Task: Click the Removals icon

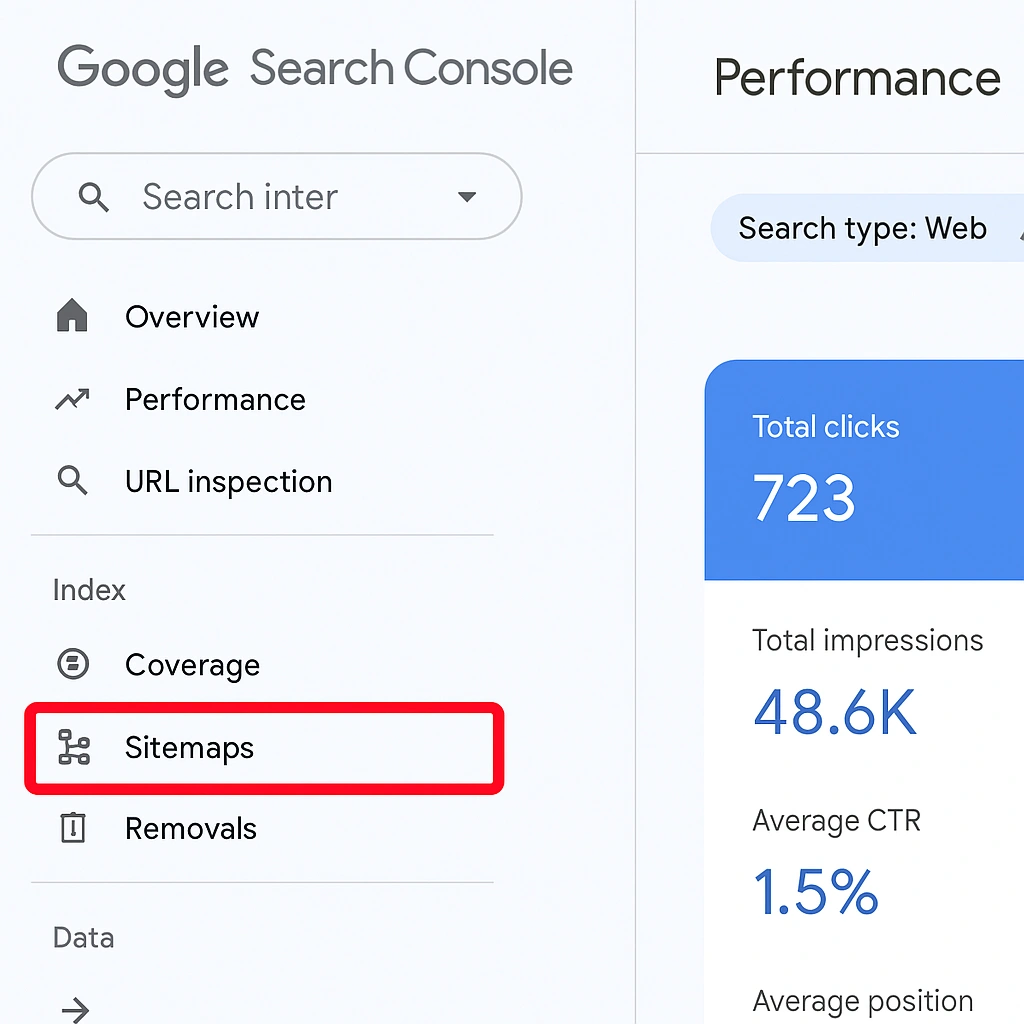Action: 73,828
